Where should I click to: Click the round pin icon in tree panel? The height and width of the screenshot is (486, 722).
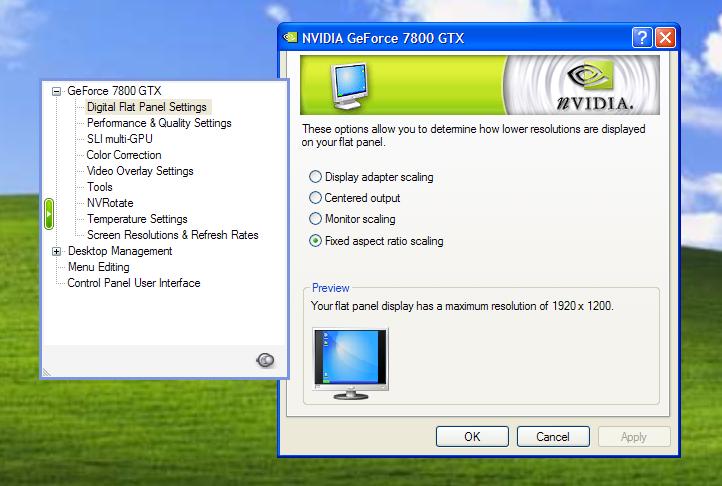(265, 360)
